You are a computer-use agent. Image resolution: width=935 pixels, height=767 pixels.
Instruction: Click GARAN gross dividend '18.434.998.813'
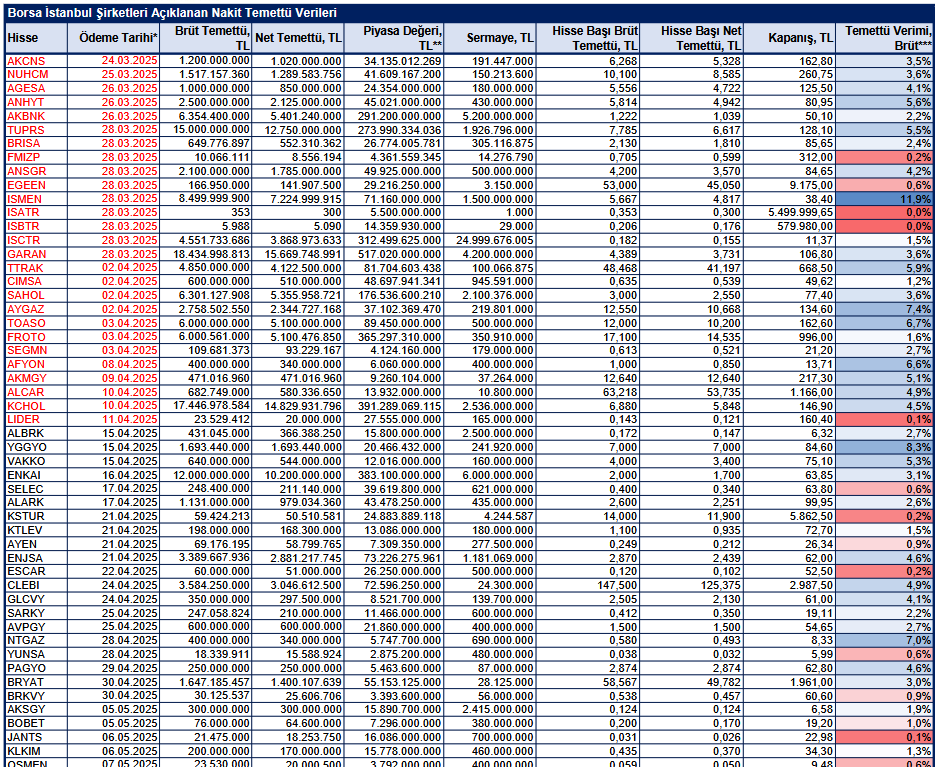click(x=212, y=253)
